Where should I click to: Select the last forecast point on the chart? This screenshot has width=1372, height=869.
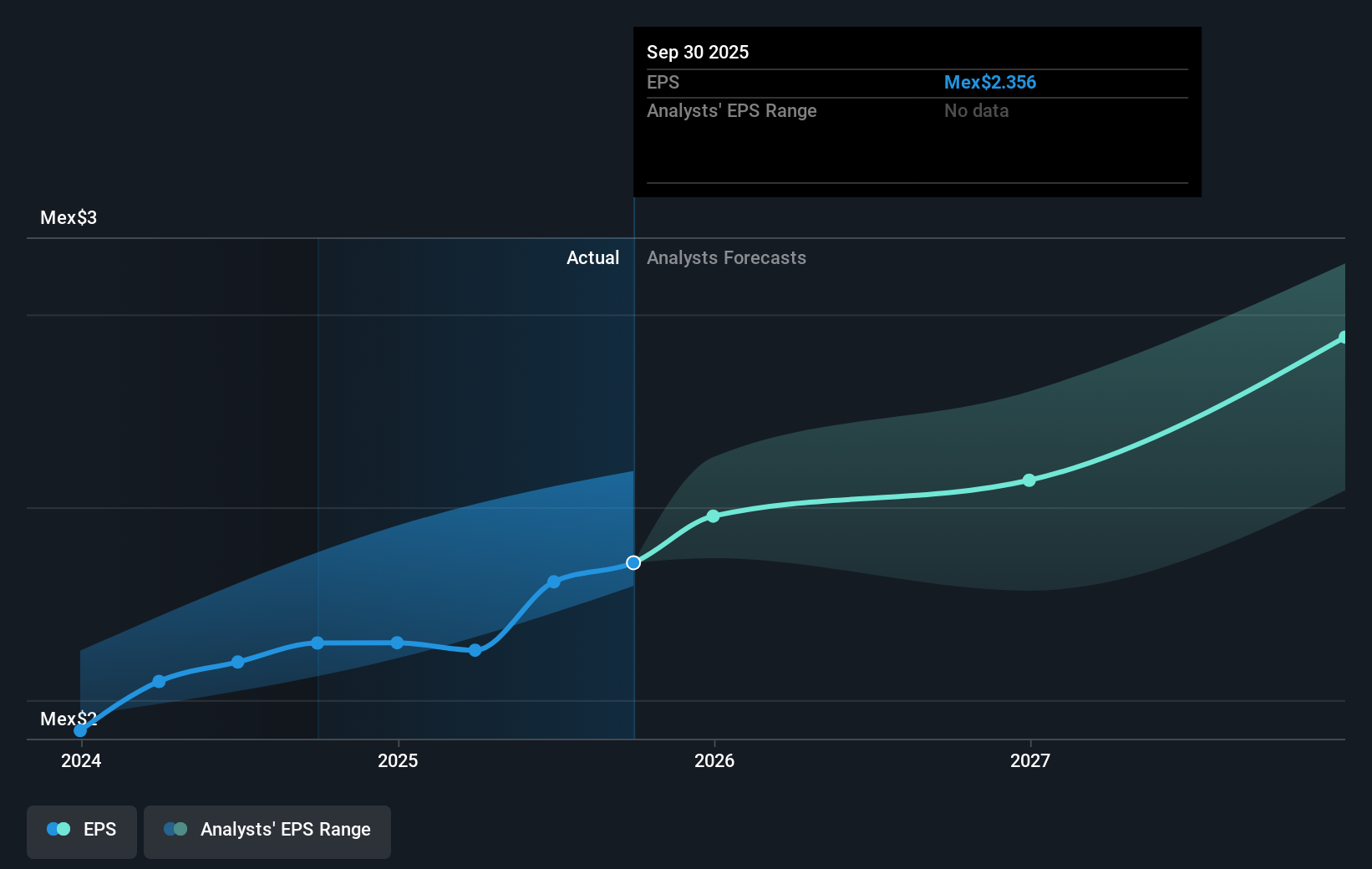[x=1344, y=337]
